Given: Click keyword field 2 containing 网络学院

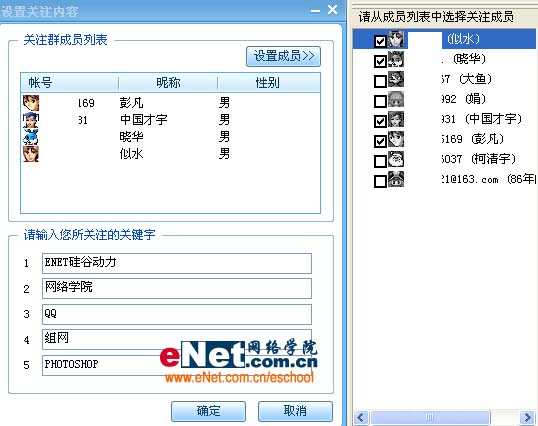Looking at the screenshot, I should coord(177,288).
